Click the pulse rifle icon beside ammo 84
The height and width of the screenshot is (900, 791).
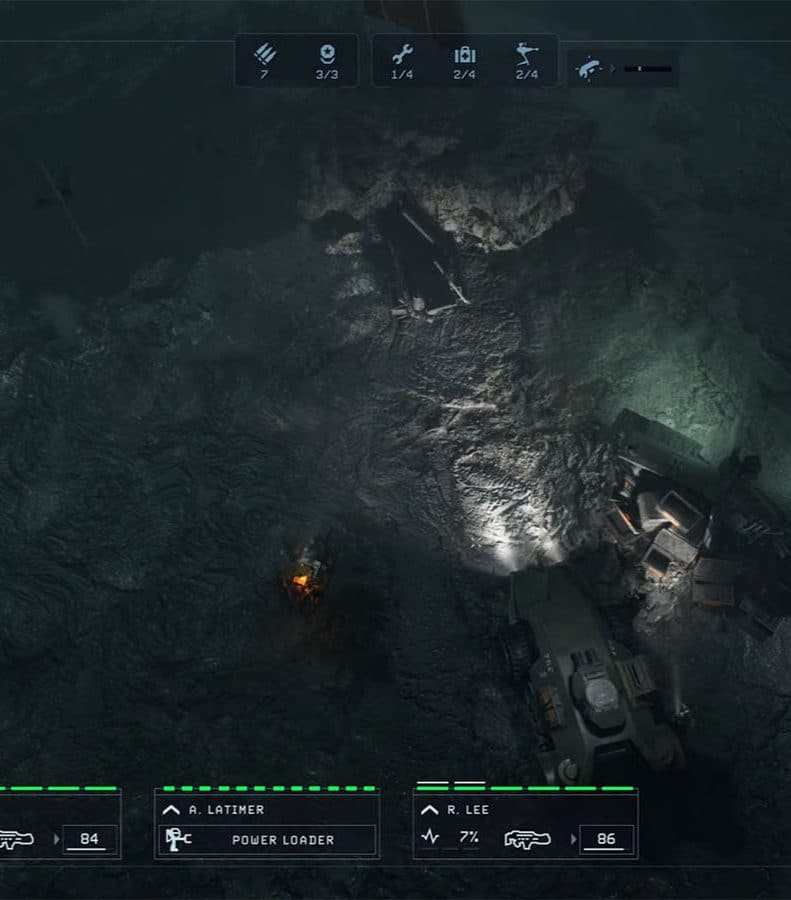pyautogui.click(x=16, y=839)
